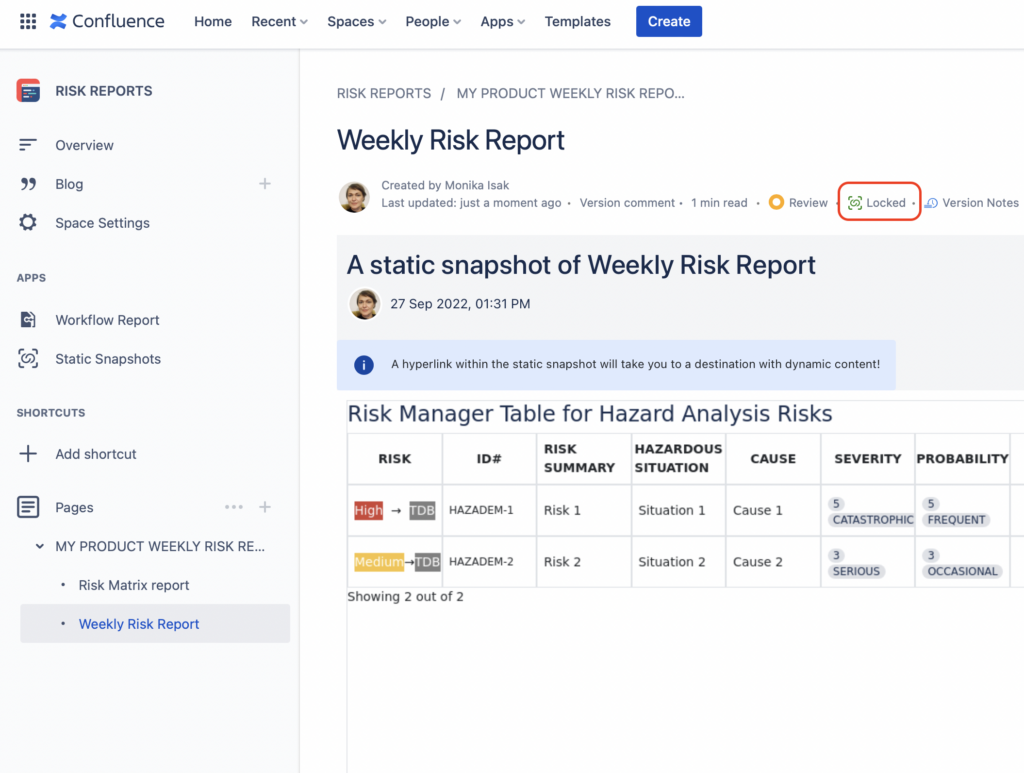Click the blue Create button
This screenshot has height=773, width=1024.
(x=668, y=21)
